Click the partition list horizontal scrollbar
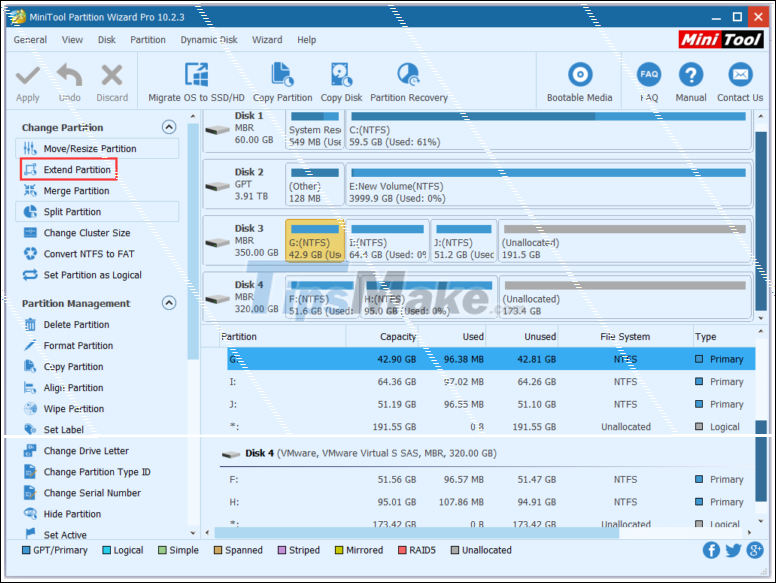Viewport: 776px width, 583px height. (417, 533)
